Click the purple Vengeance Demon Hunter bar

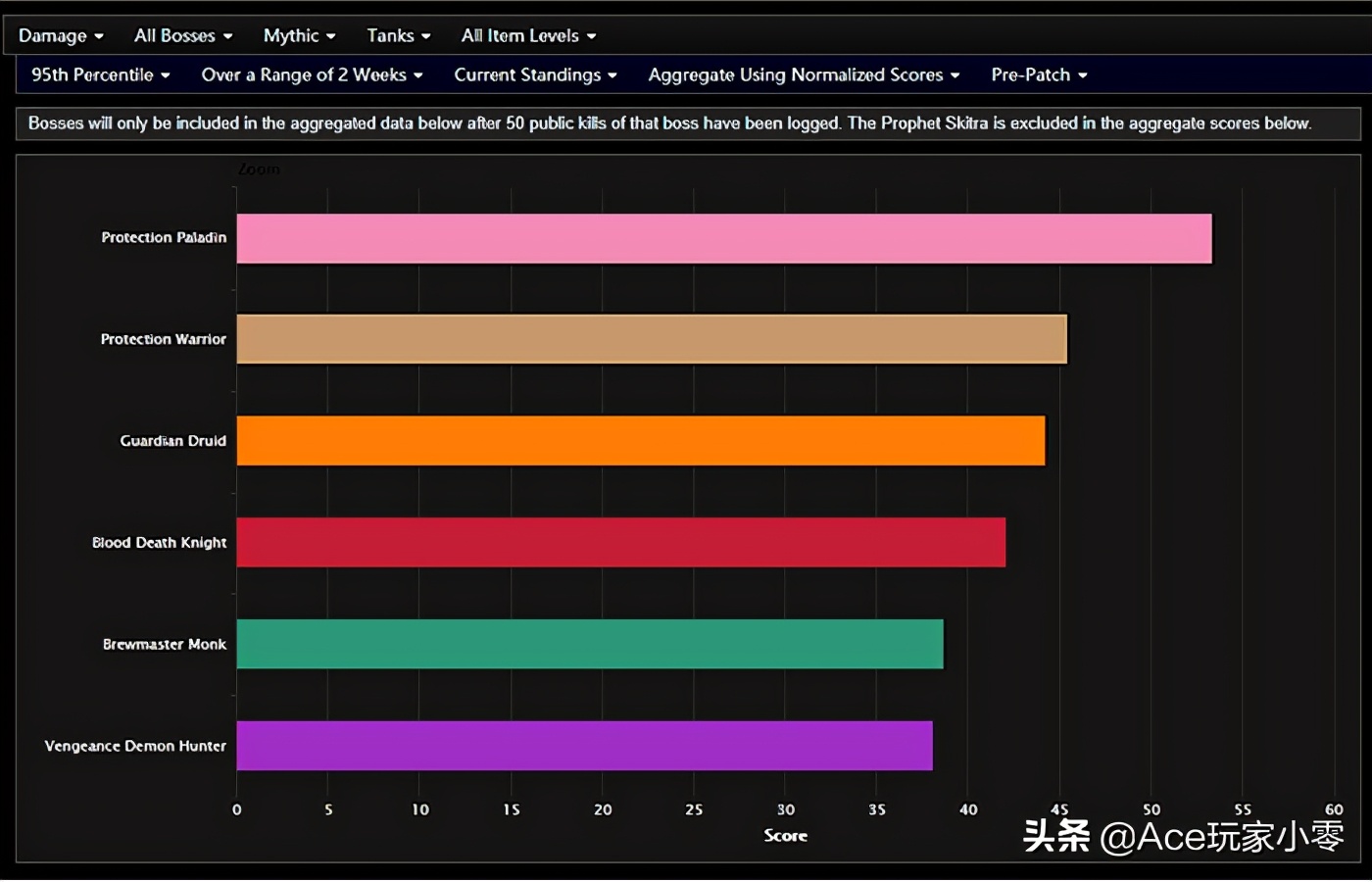click(585, 746)
